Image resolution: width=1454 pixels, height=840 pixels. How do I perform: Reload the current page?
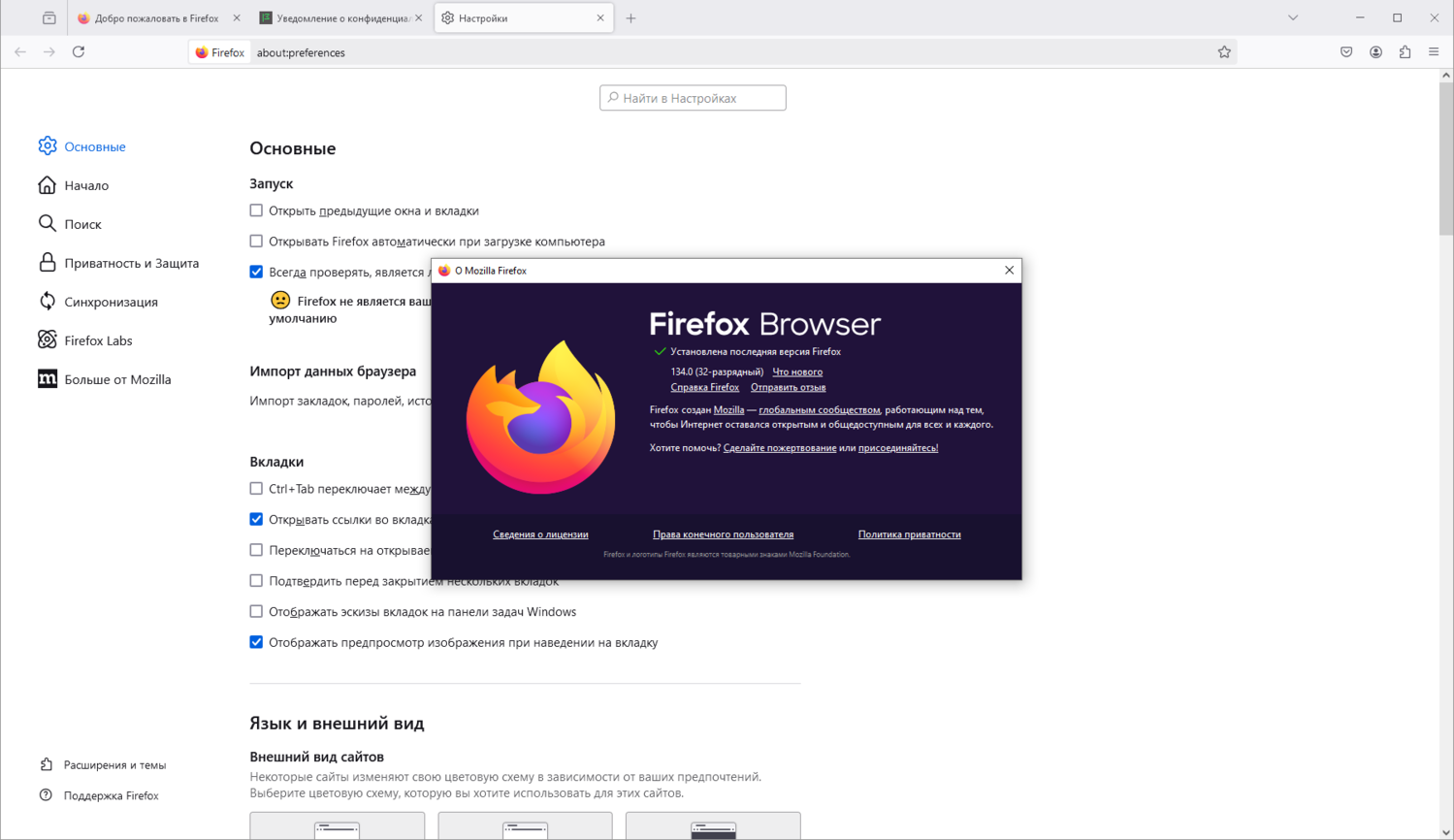pyautogui.click(x=79, y=52)
